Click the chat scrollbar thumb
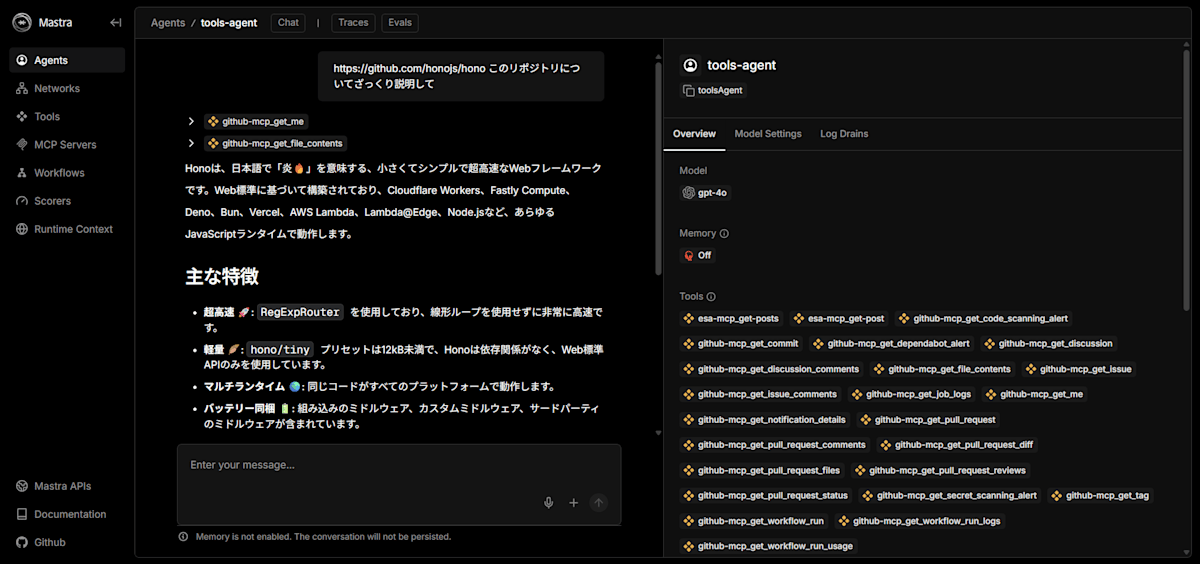1200x564 pixels. (657, 168)
